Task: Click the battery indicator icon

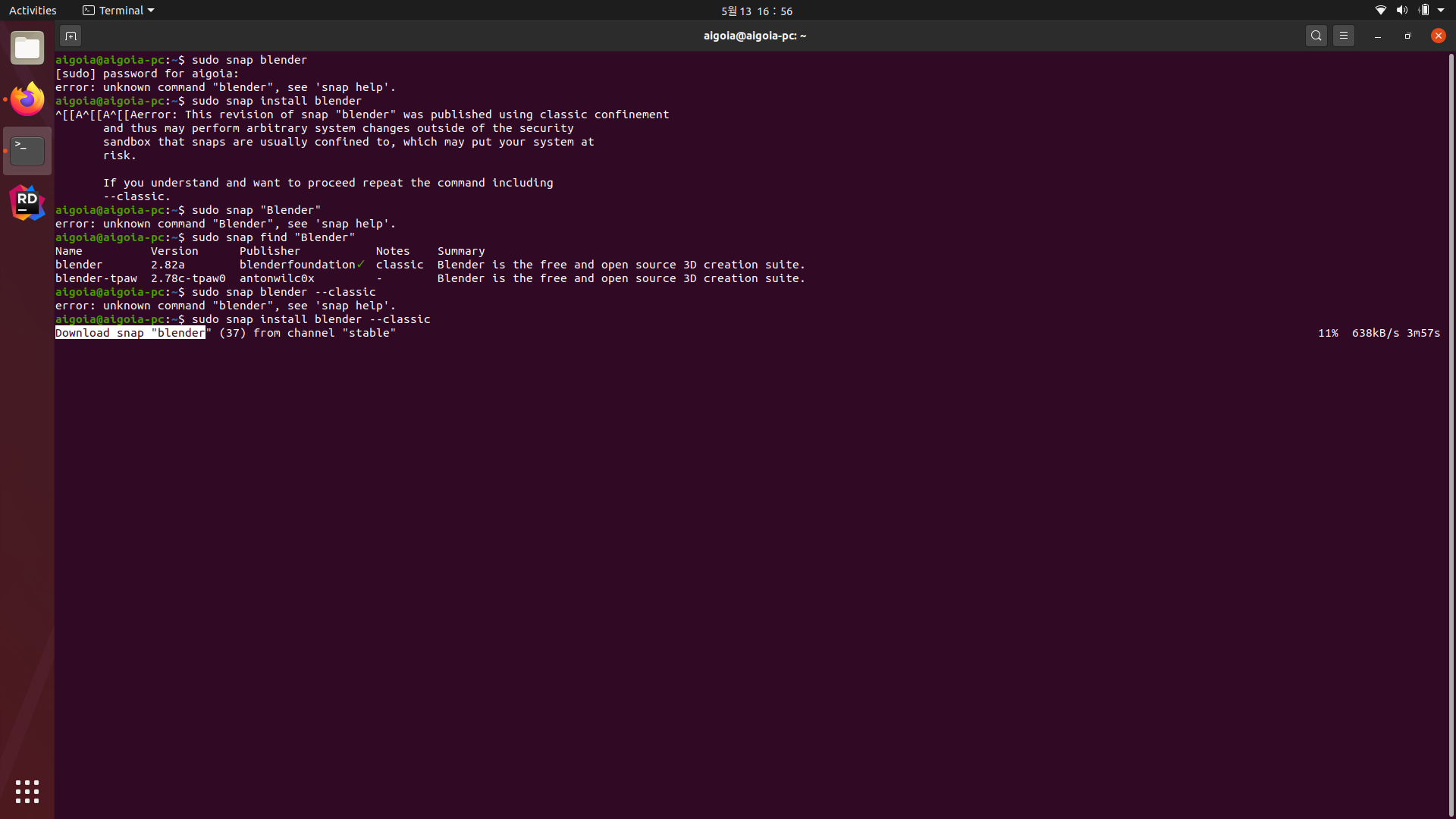Action: click(x=1424, y=11)
